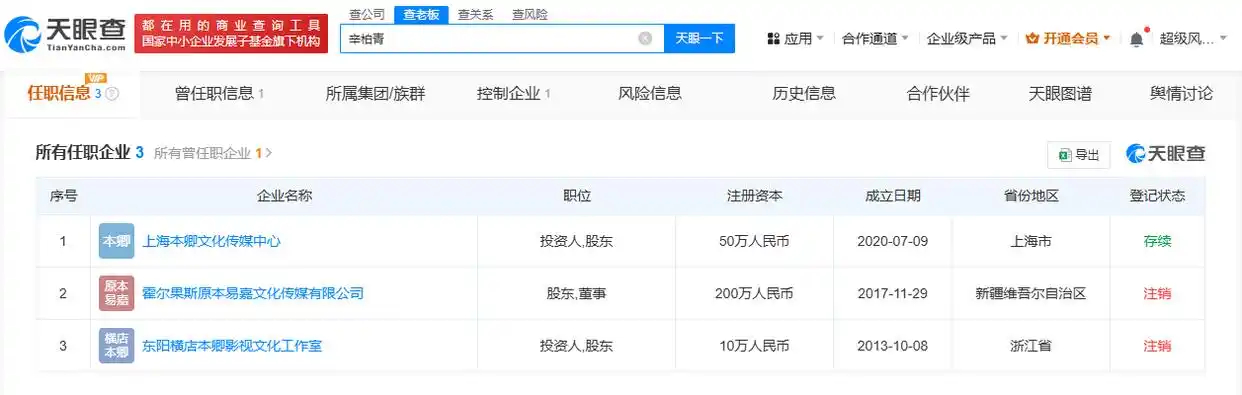Select the 查老板 search tab
This screenshot has height=395, width=1242.
coord(421,14)
